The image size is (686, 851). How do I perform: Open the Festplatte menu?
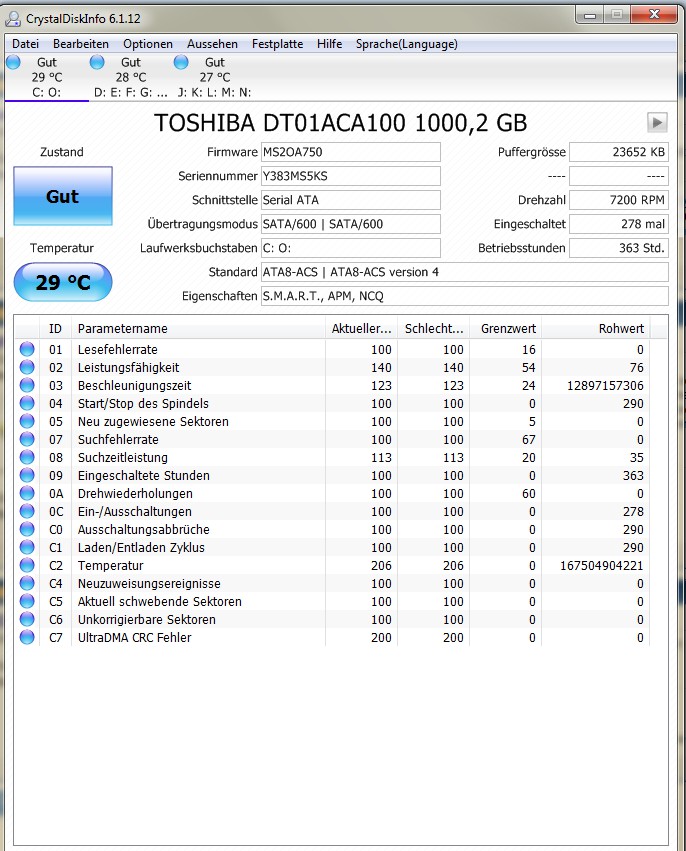(277, 44)
